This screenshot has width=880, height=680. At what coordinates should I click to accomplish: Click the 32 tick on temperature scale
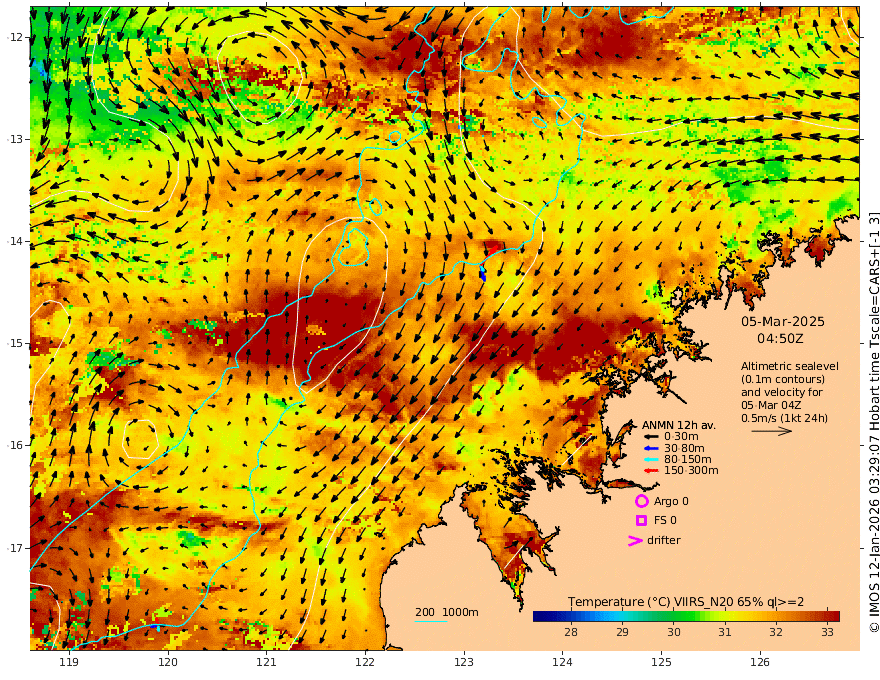(776, 632)
